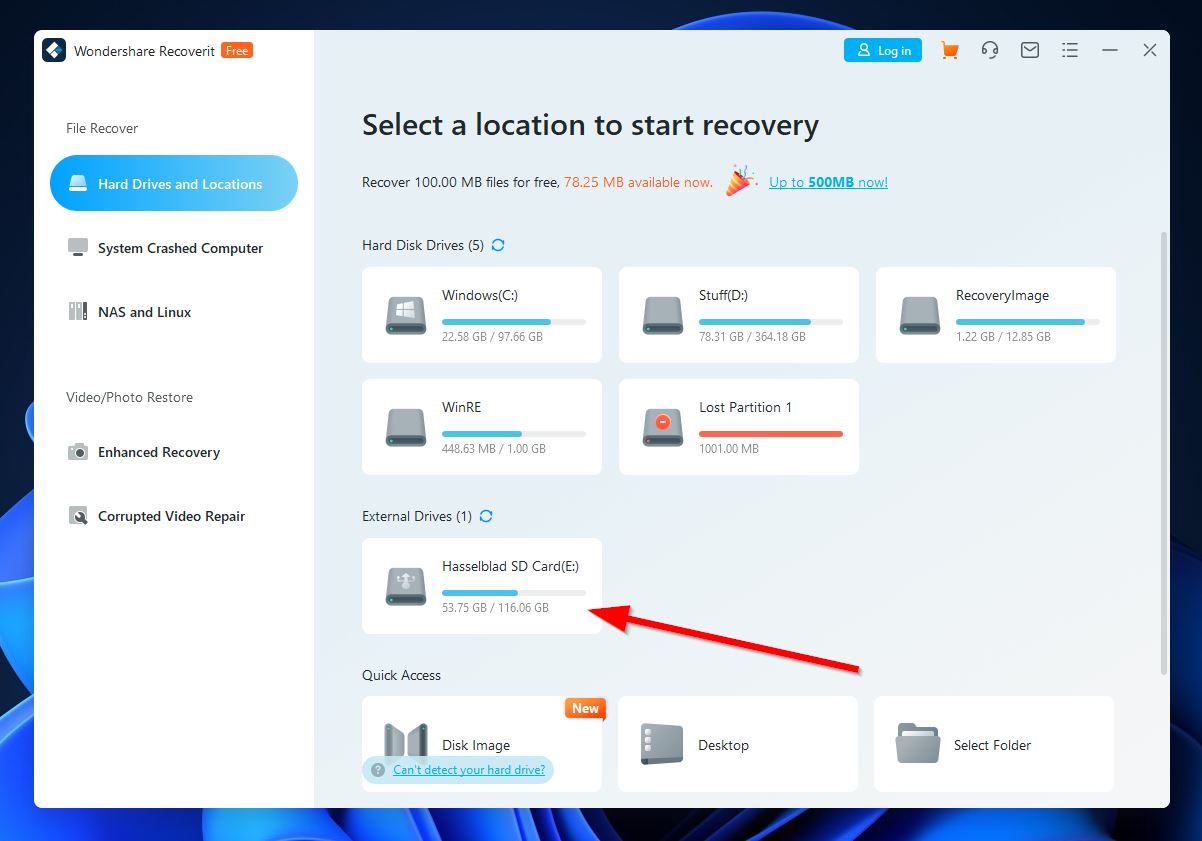Image resolution: width=1202 pixels, height=841 pixels.
Task: Click the External Drives (1) heading
Action: click(417, 516)
